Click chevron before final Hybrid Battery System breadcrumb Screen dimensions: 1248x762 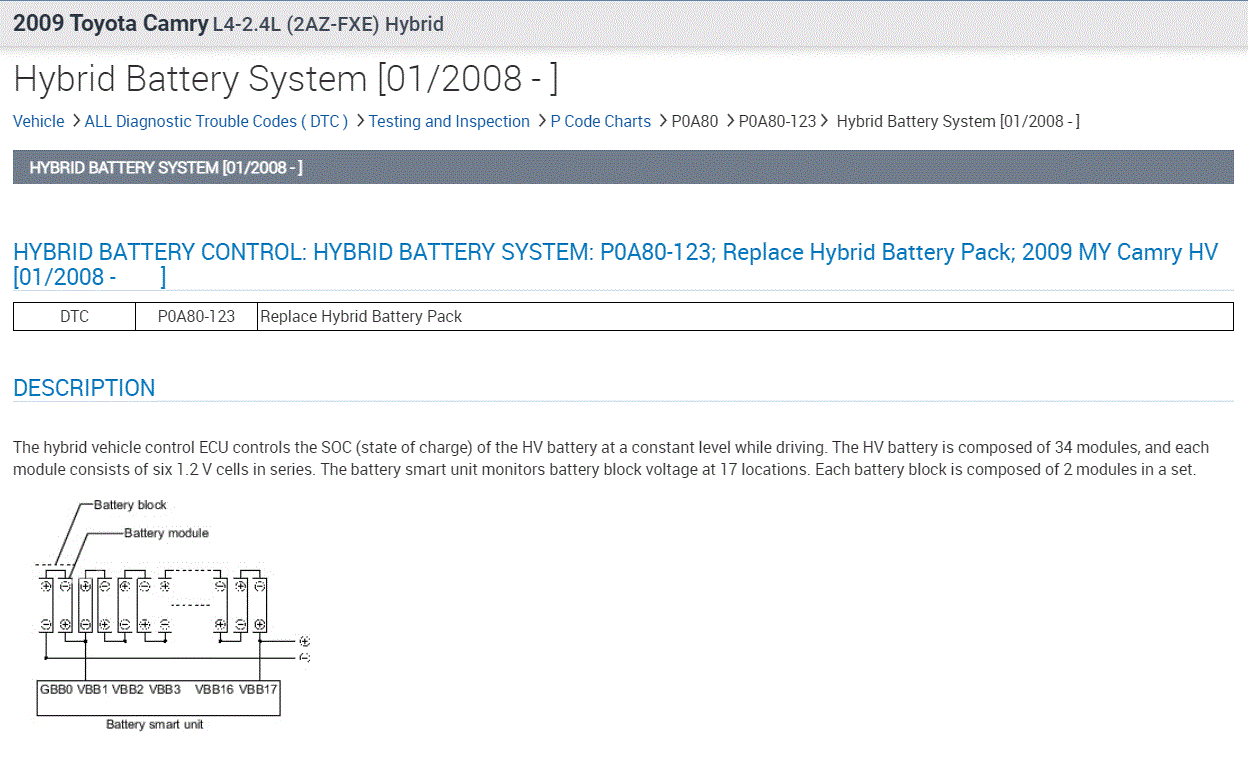(x=825, y=121)
